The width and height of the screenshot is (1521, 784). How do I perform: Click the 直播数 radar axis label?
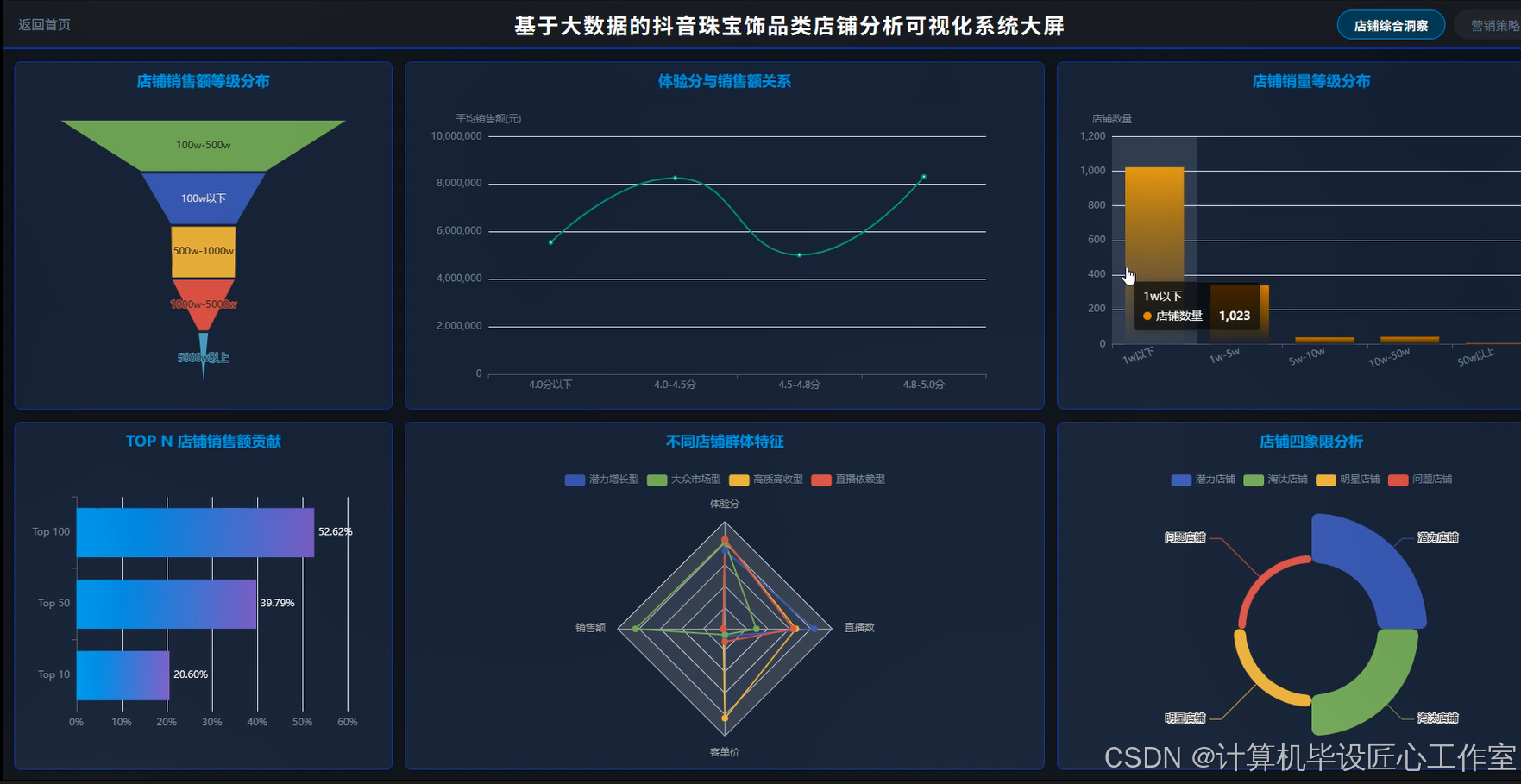(x=859, y=628)
